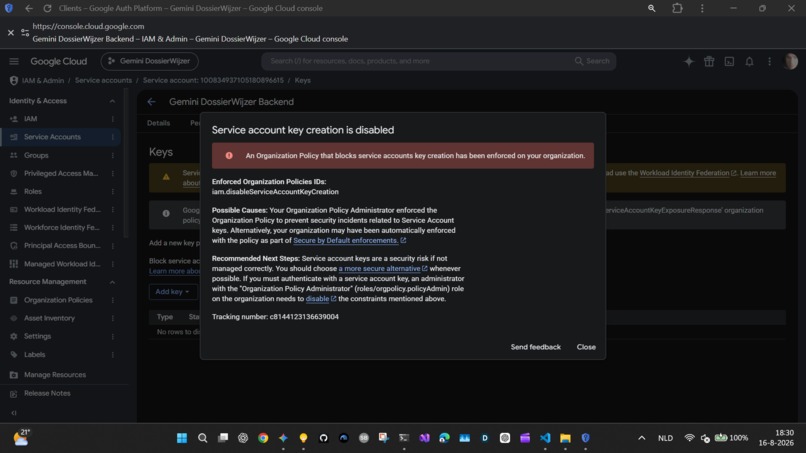Open the site settings icon beside the URL
This screenshot has width=806, height=453.
point(25,32)
